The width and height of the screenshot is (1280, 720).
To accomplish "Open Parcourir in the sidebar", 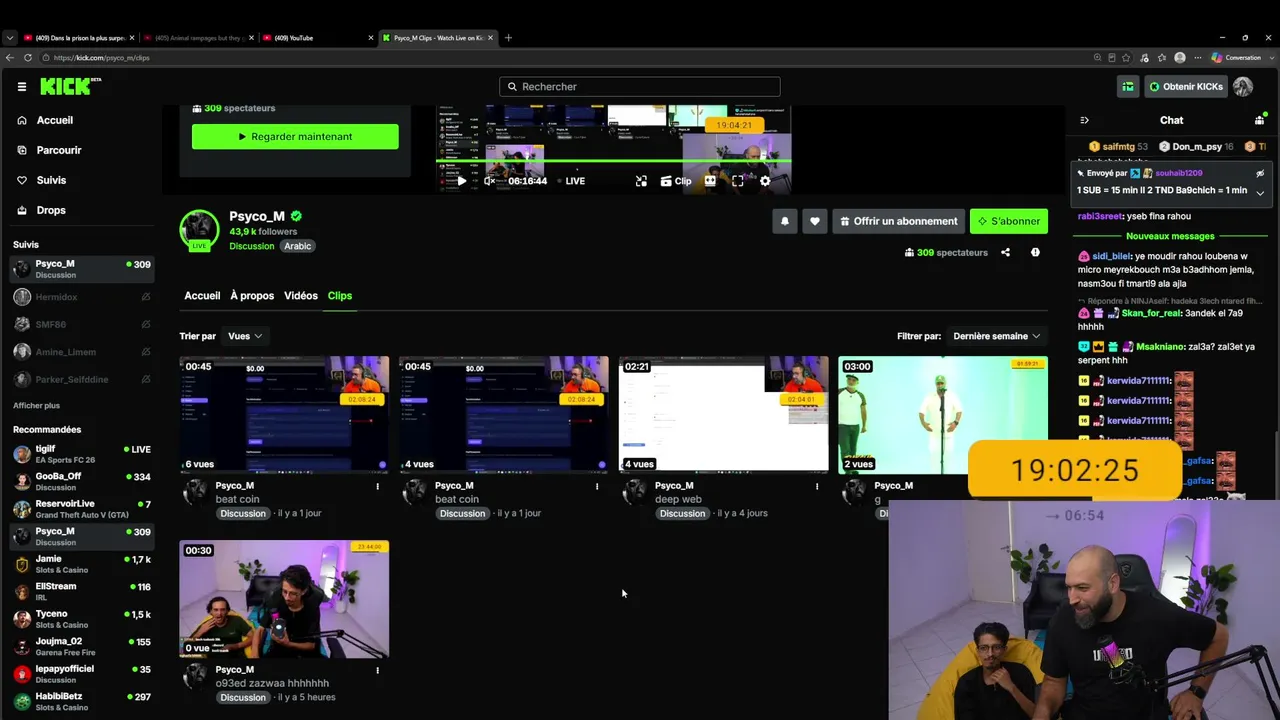I will click(x=59, y=150).
